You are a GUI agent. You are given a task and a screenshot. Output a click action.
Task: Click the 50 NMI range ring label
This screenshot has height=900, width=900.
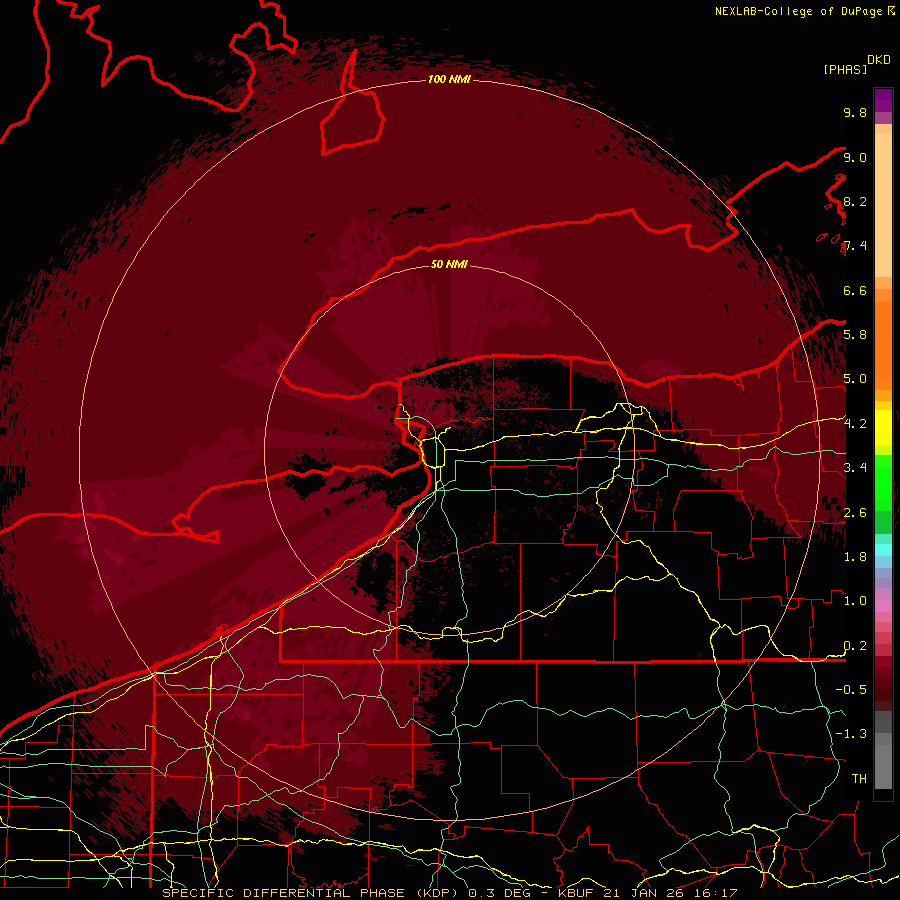pos(449,264)
